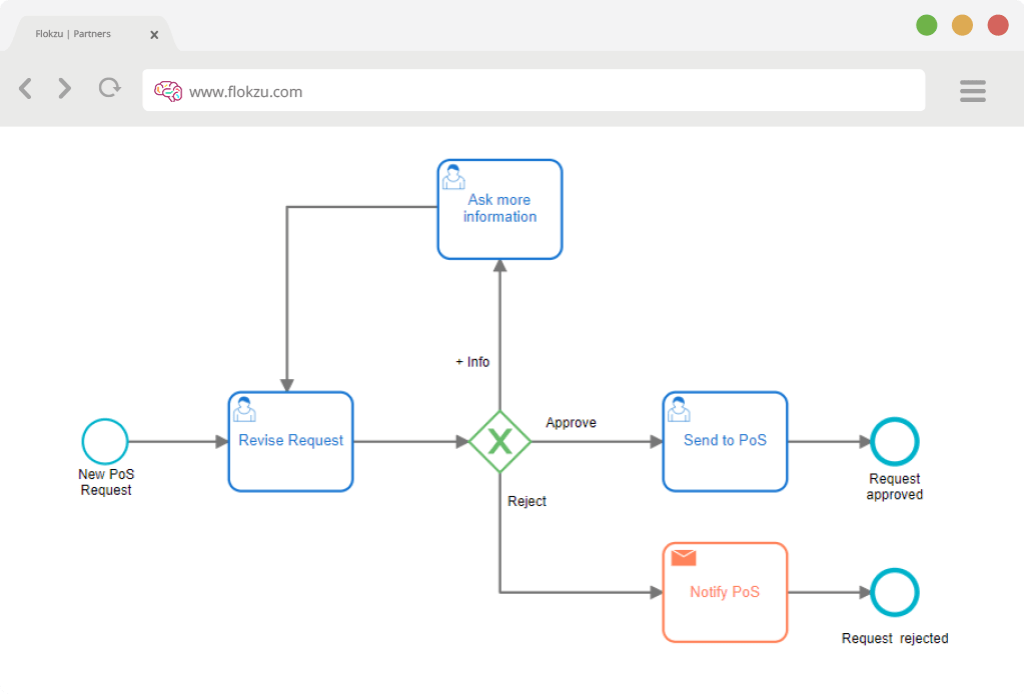Select the New PoS Request start event
This screenshot has height=694, width=1024.
pos(105,442)
